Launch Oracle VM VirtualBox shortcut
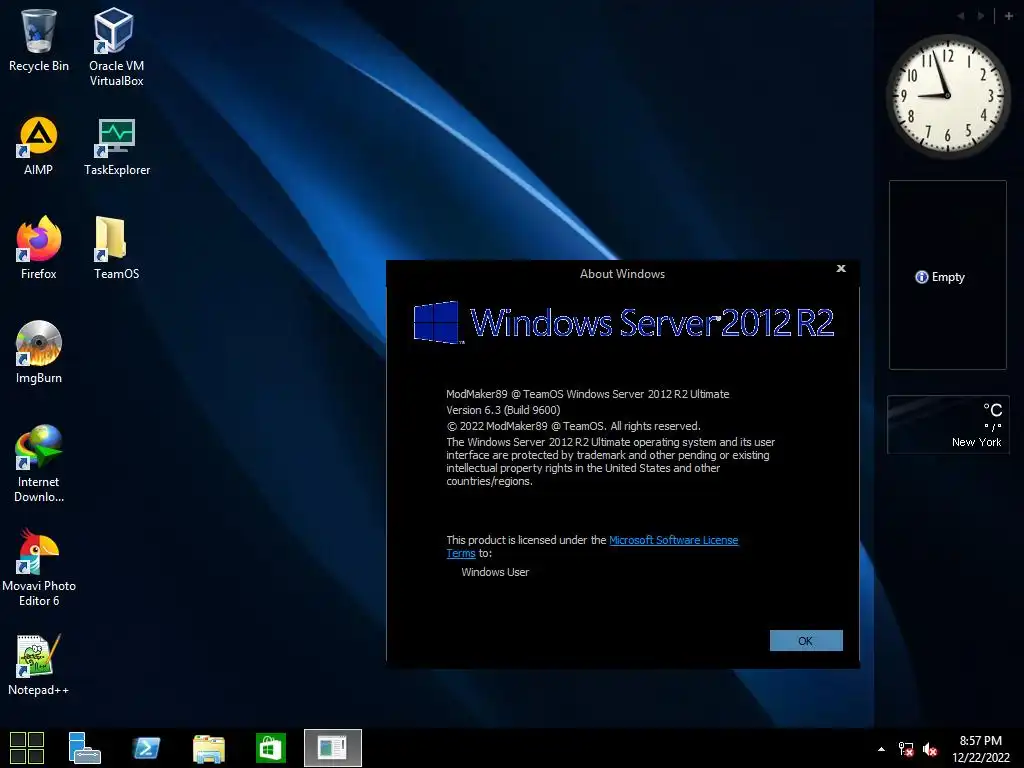Viewport: 1024px width, 768px height. 116,46
